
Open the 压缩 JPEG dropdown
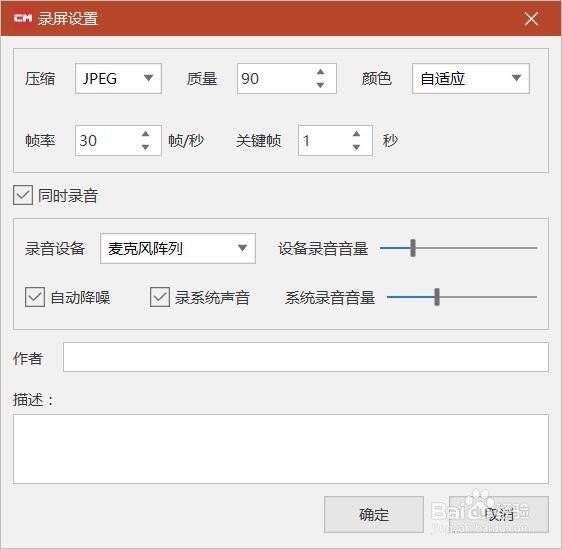tap(118, 78)
